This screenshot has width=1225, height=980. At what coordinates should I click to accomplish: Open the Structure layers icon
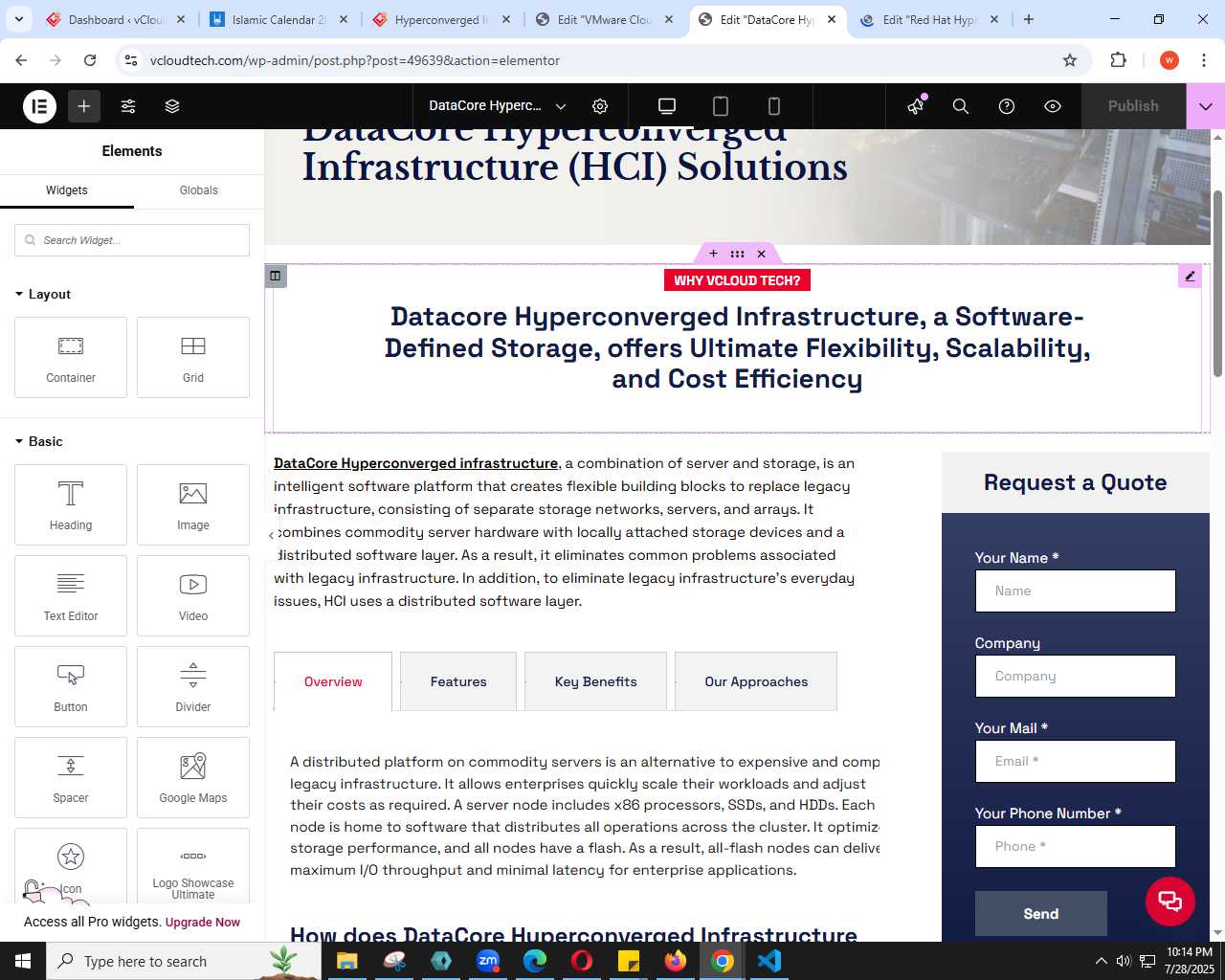(x=172, y=106)
